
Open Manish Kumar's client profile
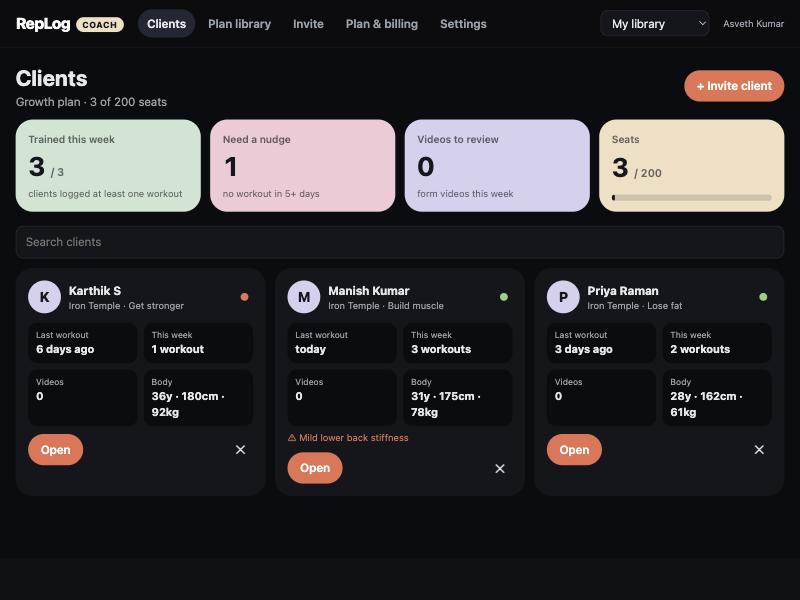coord(315,468)
